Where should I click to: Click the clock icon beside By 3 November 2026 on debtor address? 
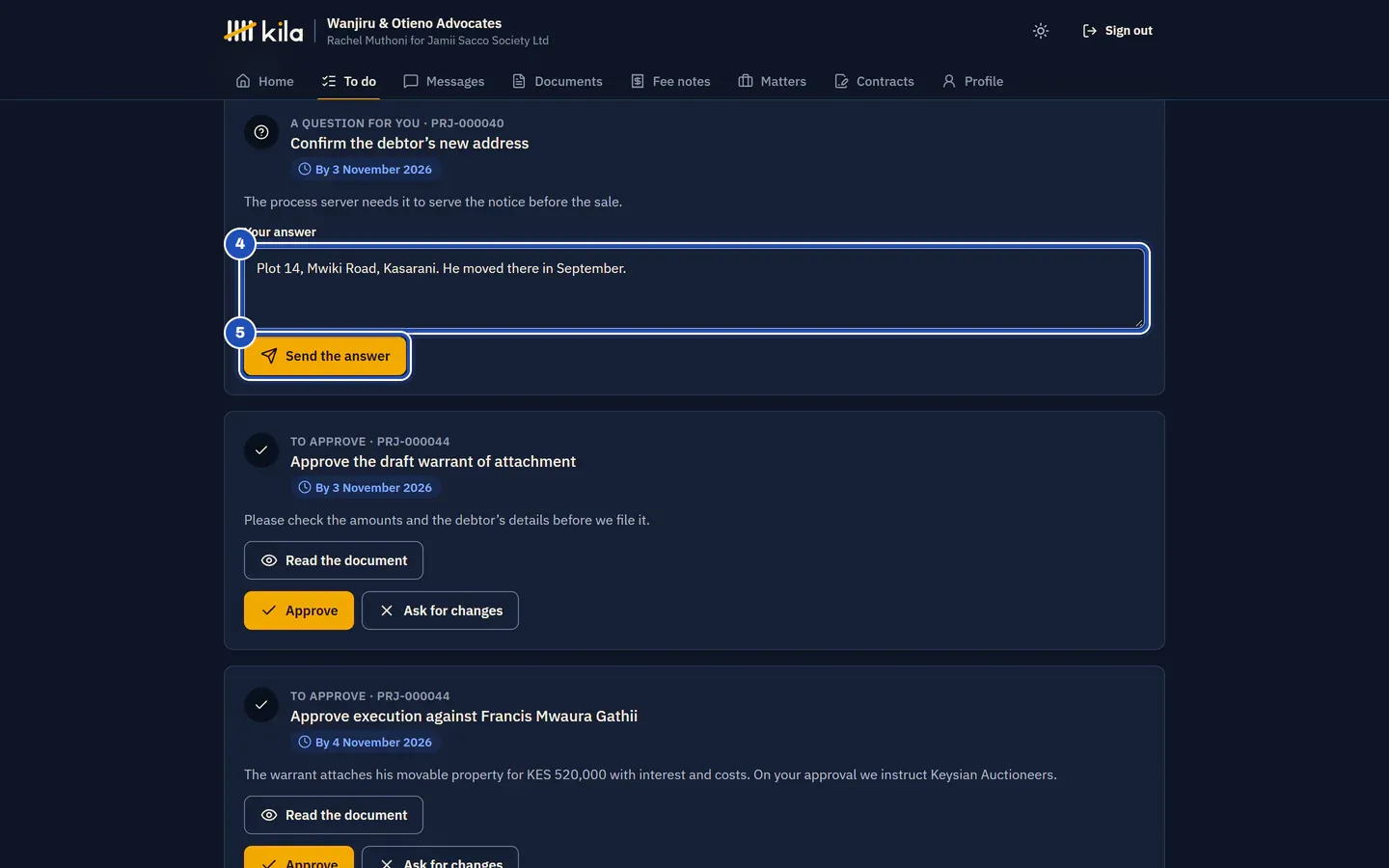[305, 169]
